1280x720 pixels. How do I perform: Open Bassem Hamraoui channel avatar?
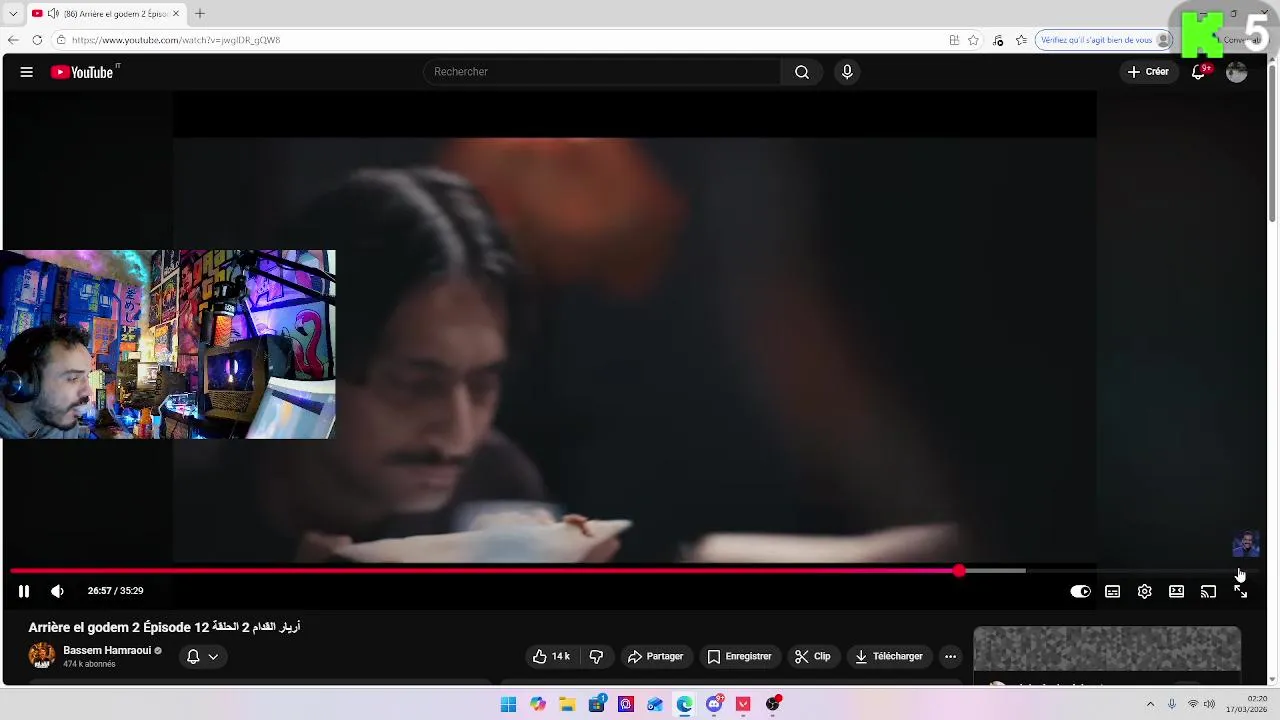[x=42, y=656]
